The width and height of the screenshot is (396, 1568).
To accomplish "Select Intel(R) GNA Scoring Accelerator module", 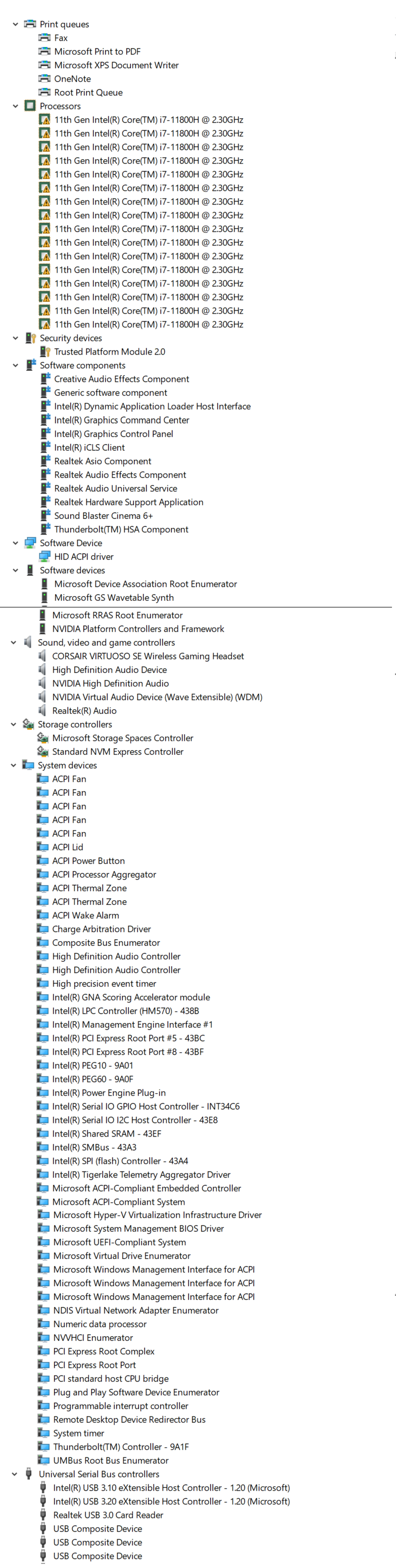I will pyautogui.click(x=131, y=997).
